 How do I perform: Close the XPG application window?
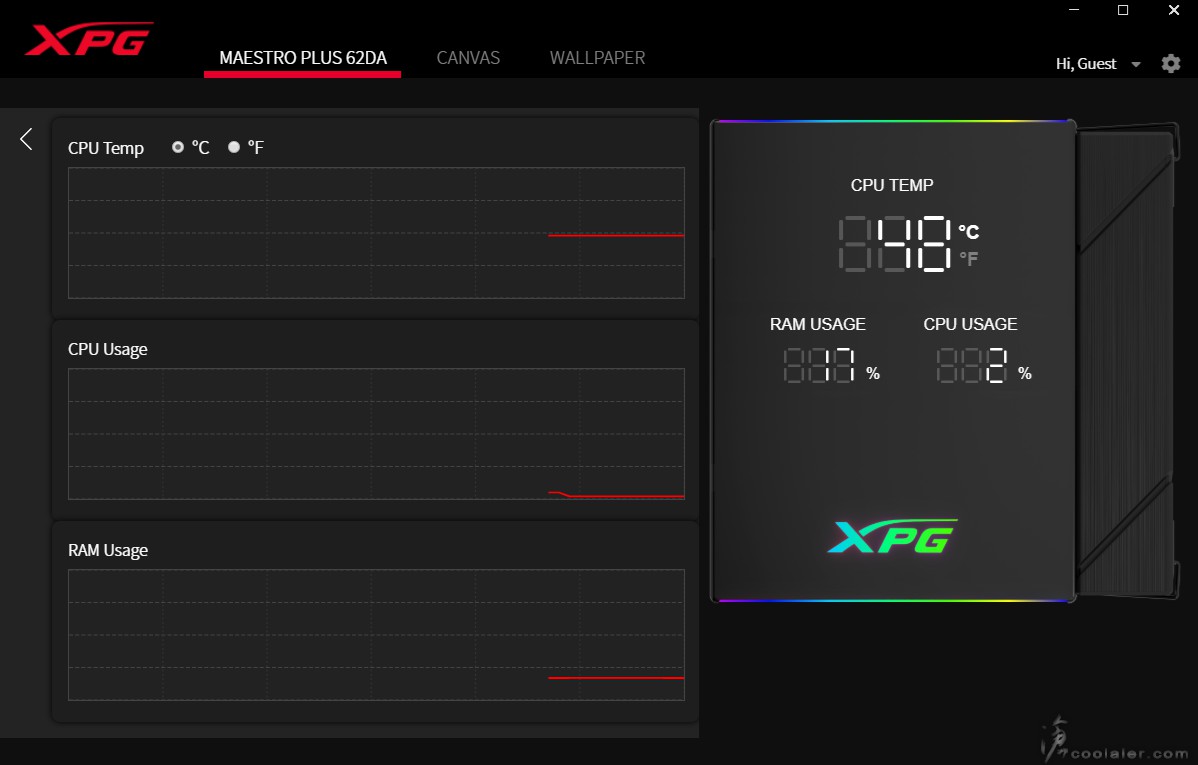[1174, 10]
